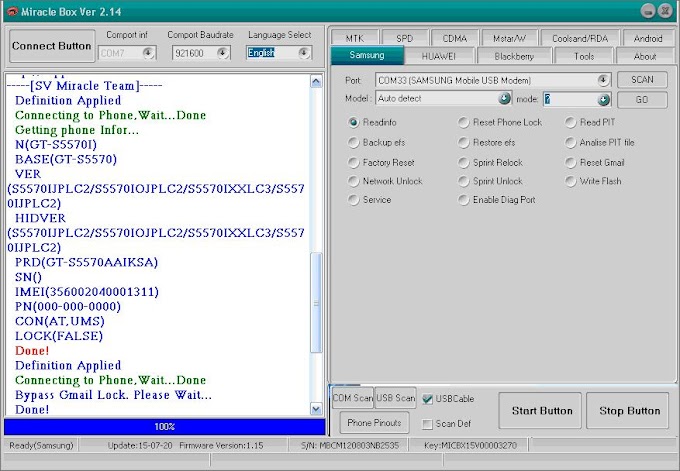Click the Miracle Box title bar logo icon
The height and width of the screenshot is (471, 680).
pyautogui.click(x=12, y=11)
